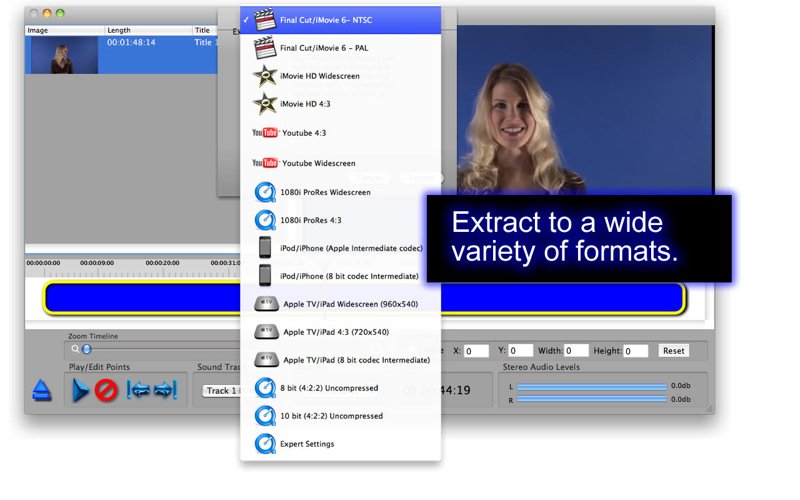Open the Track 1 sound track dropdown
This screenshot has width=800, height=500.
tap(221, 391)
